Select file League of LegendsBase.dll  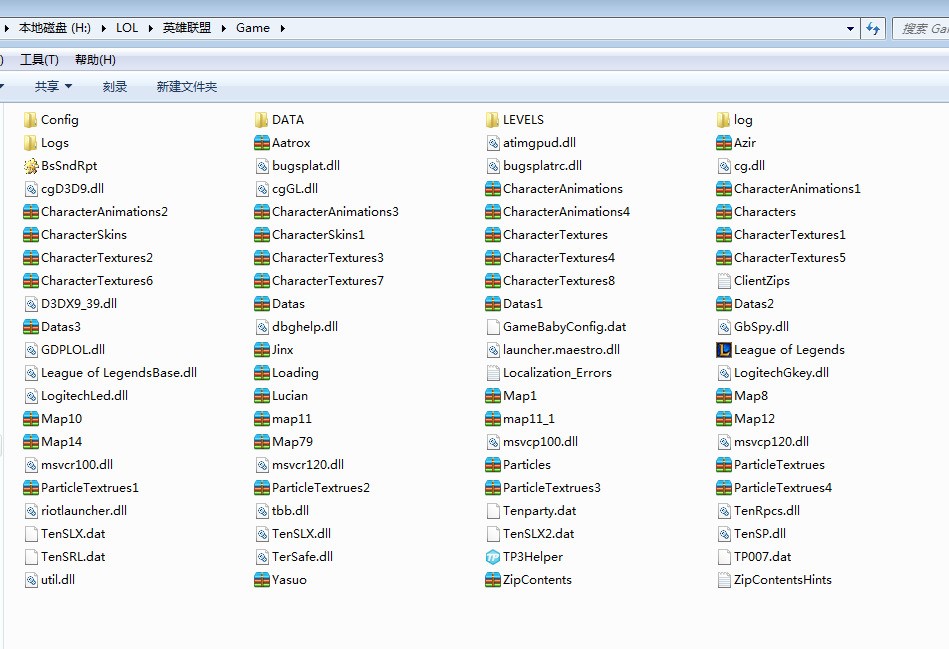[110, 373]
